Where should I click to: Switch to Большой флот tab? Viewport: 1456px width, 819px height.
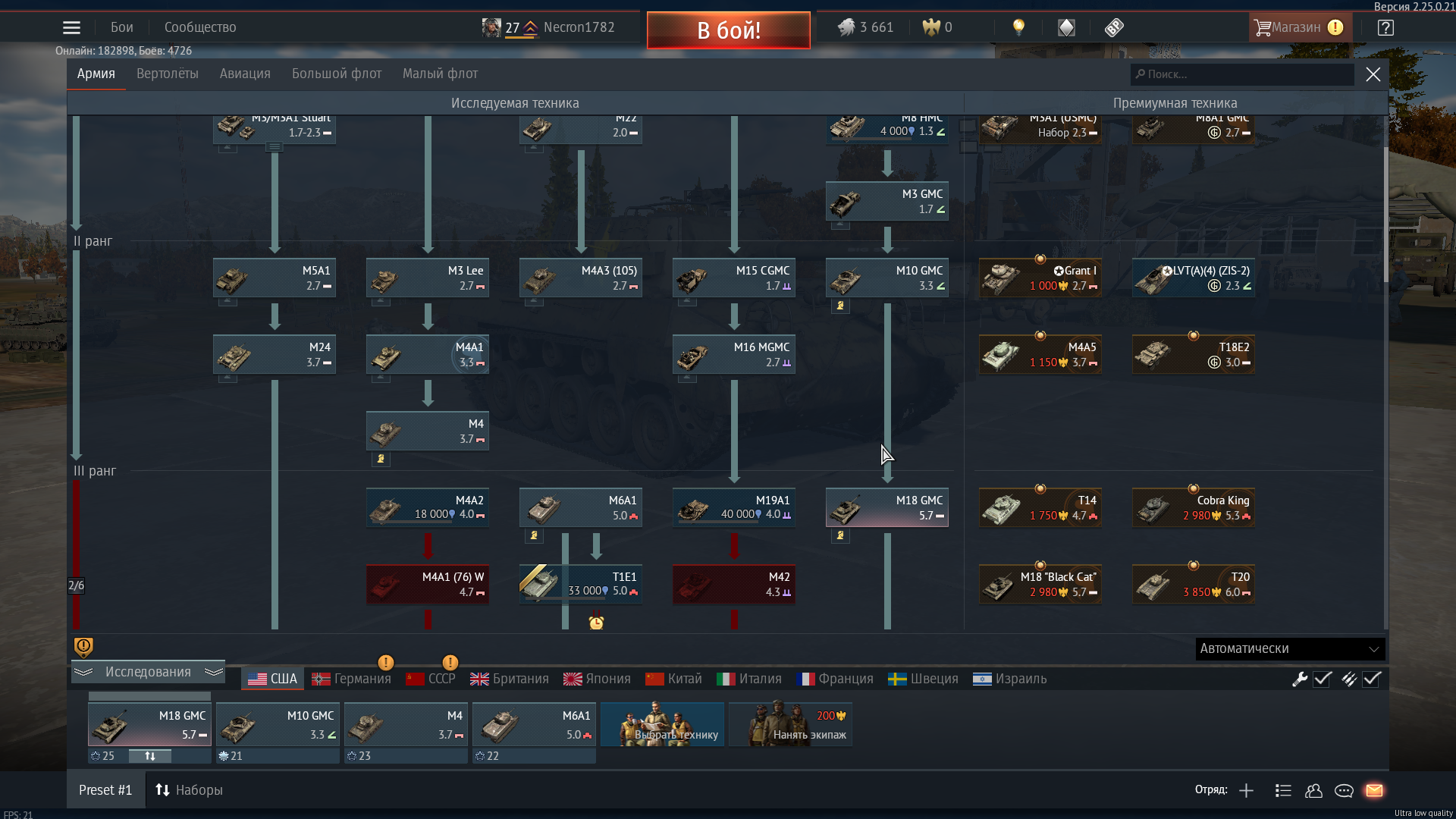[x=337, y=74]
